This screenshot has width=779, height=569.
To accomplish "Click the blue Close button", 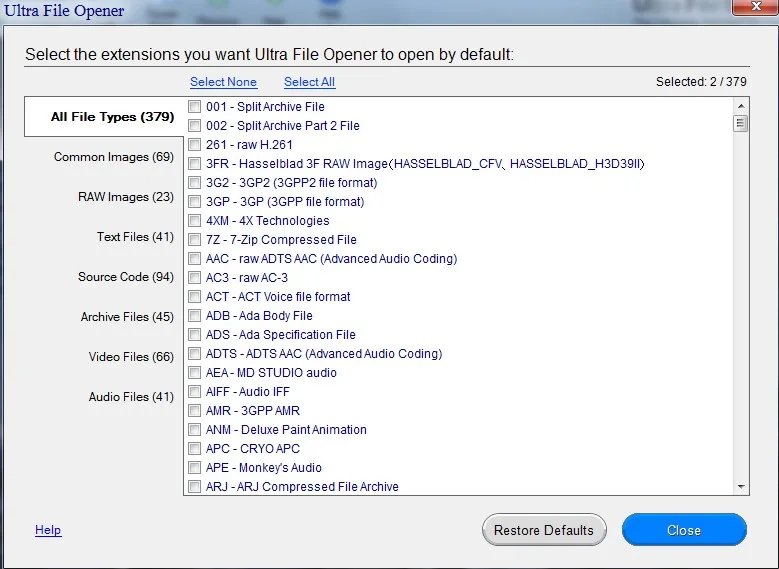I will point(684,530).
